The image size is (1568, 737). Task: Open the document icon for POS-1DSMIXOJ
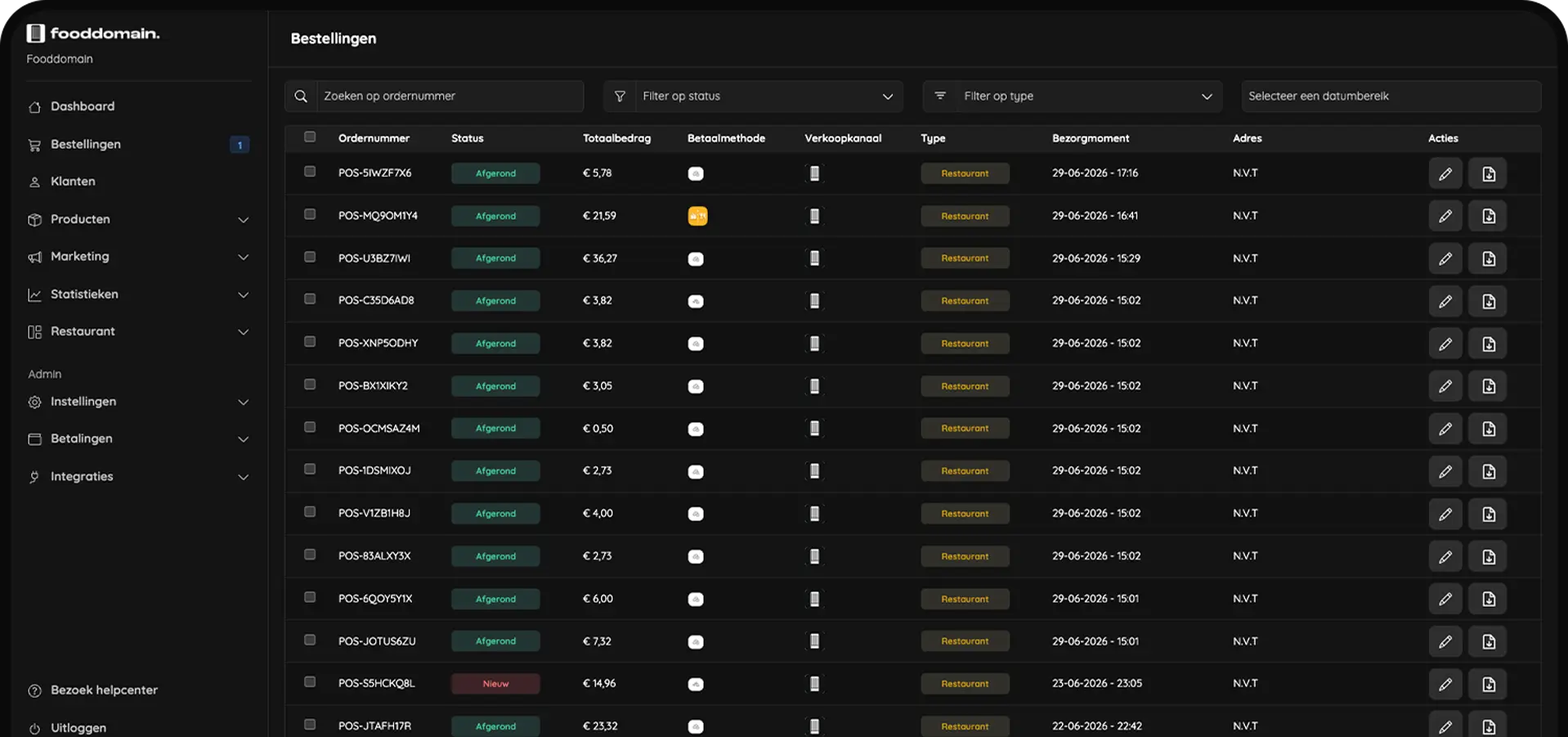coord(1488,471)
